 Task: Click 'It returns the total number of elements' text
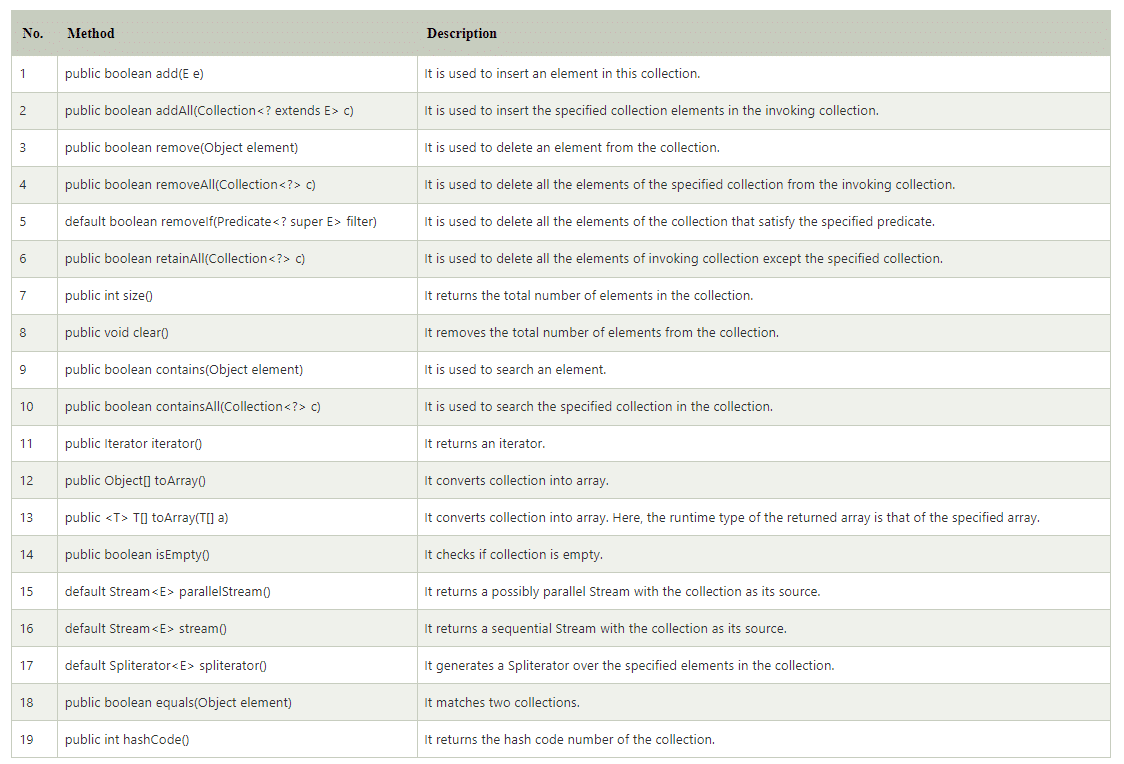tap(589, 296)
